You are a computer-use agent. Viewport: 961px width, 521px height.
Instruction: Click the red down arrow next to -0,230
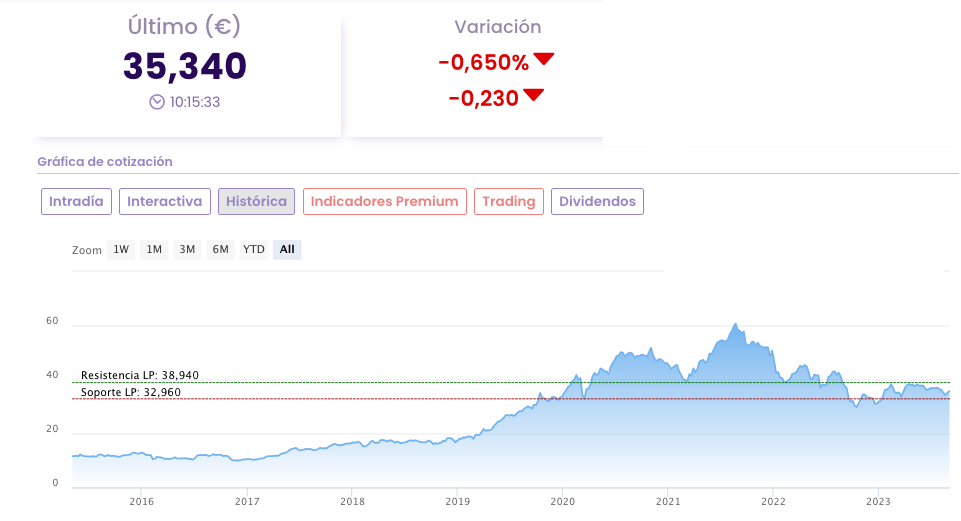coord(533,95)
